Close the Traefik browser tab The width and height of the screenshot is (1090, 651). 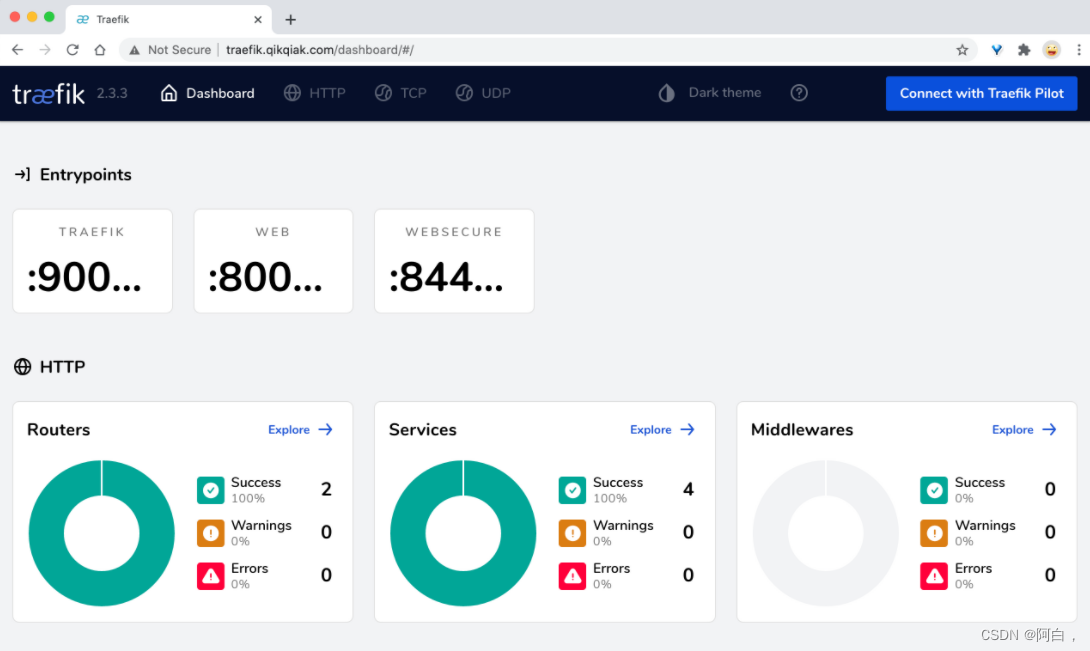258,19
